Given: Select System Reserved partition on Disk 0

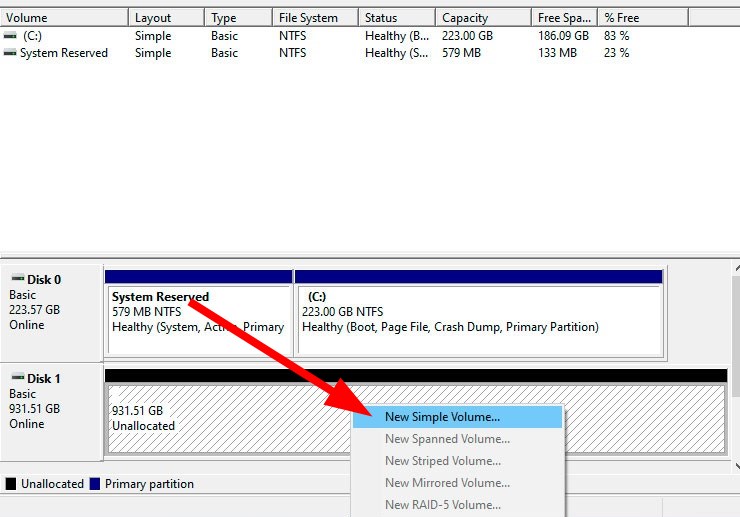Looking at the screenshot, I should [x=199, y=313].
